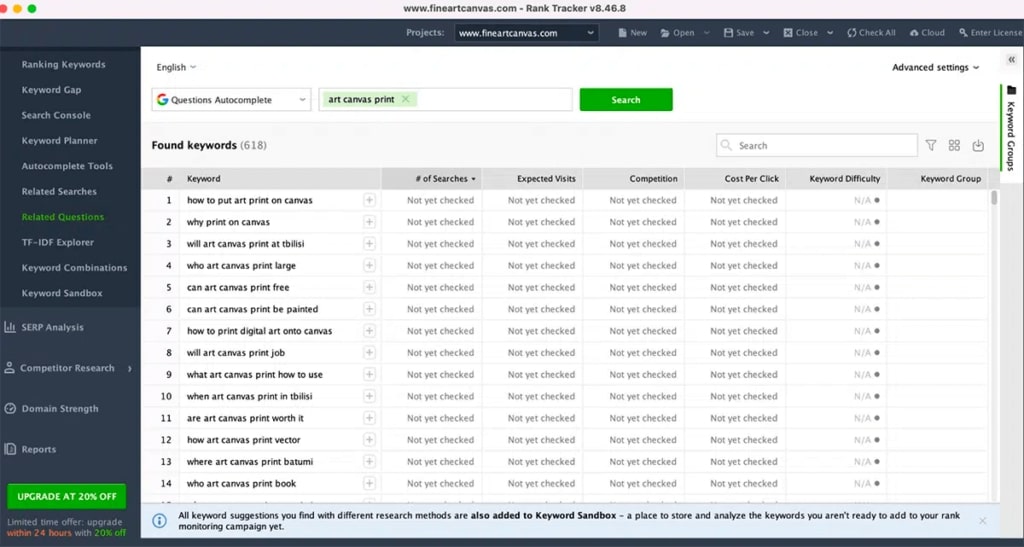1024x547 pixels.
Task: Open Keyword Combinations in sidebar
Action: pos(74,268)
